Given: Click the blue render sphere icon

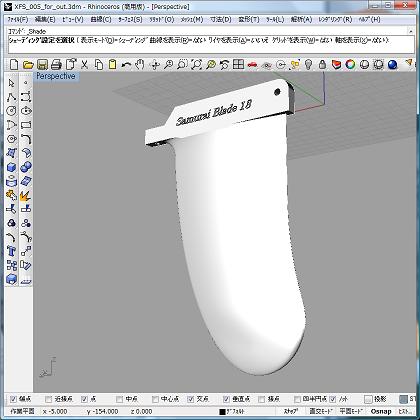Looking at the screenshot, I should pyautogui.click(x=393, y=64).
